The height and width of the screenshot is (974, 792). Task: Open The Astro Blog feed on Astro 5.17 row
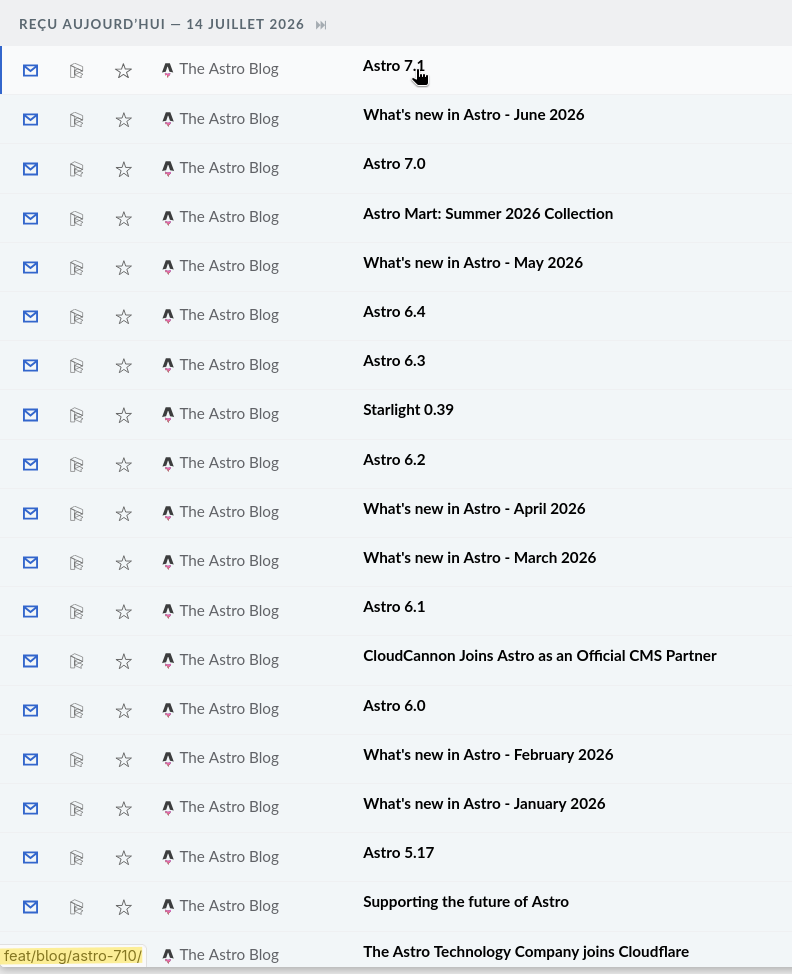[220, 857]
